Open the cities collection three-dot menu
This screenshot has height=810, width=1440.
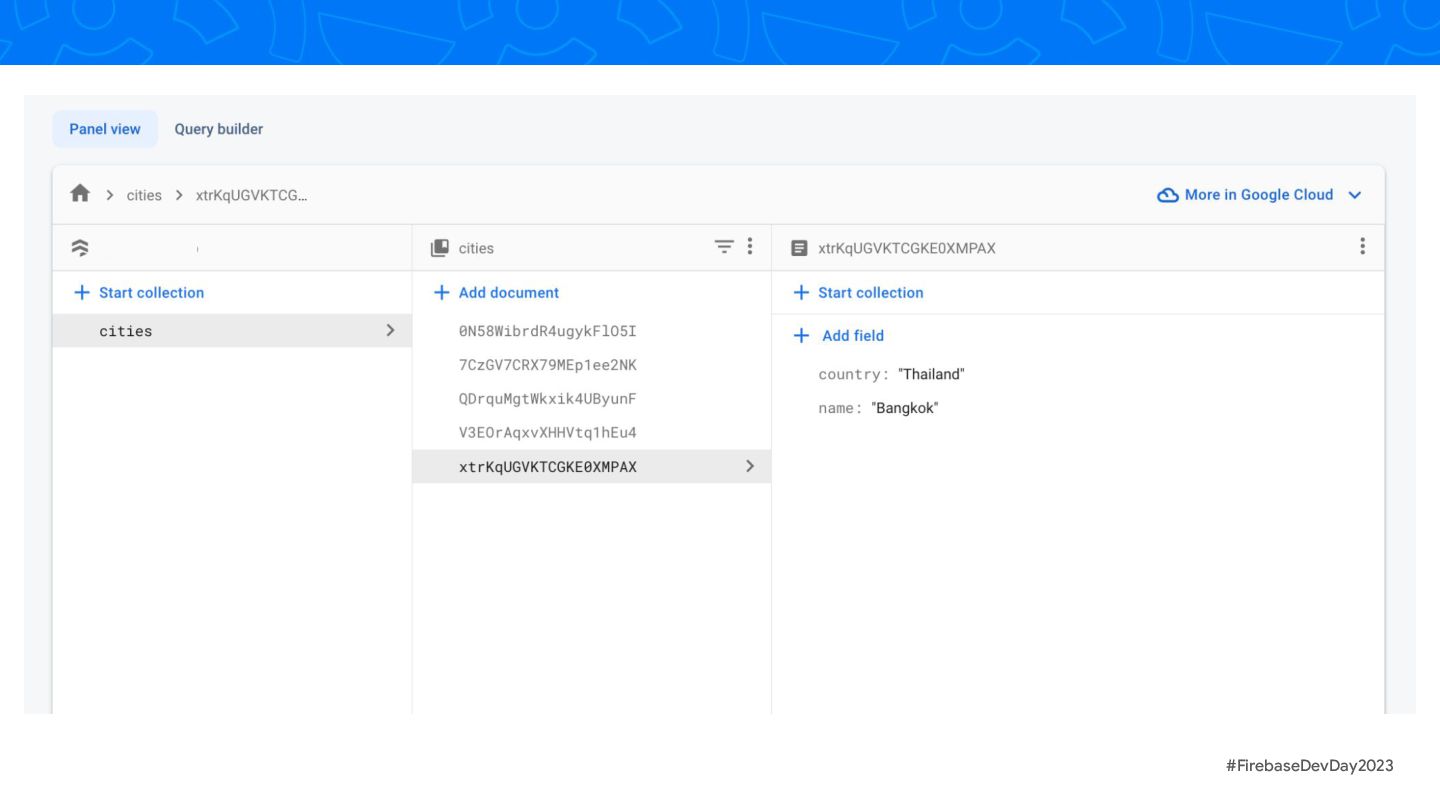click(x=750, y=246)
